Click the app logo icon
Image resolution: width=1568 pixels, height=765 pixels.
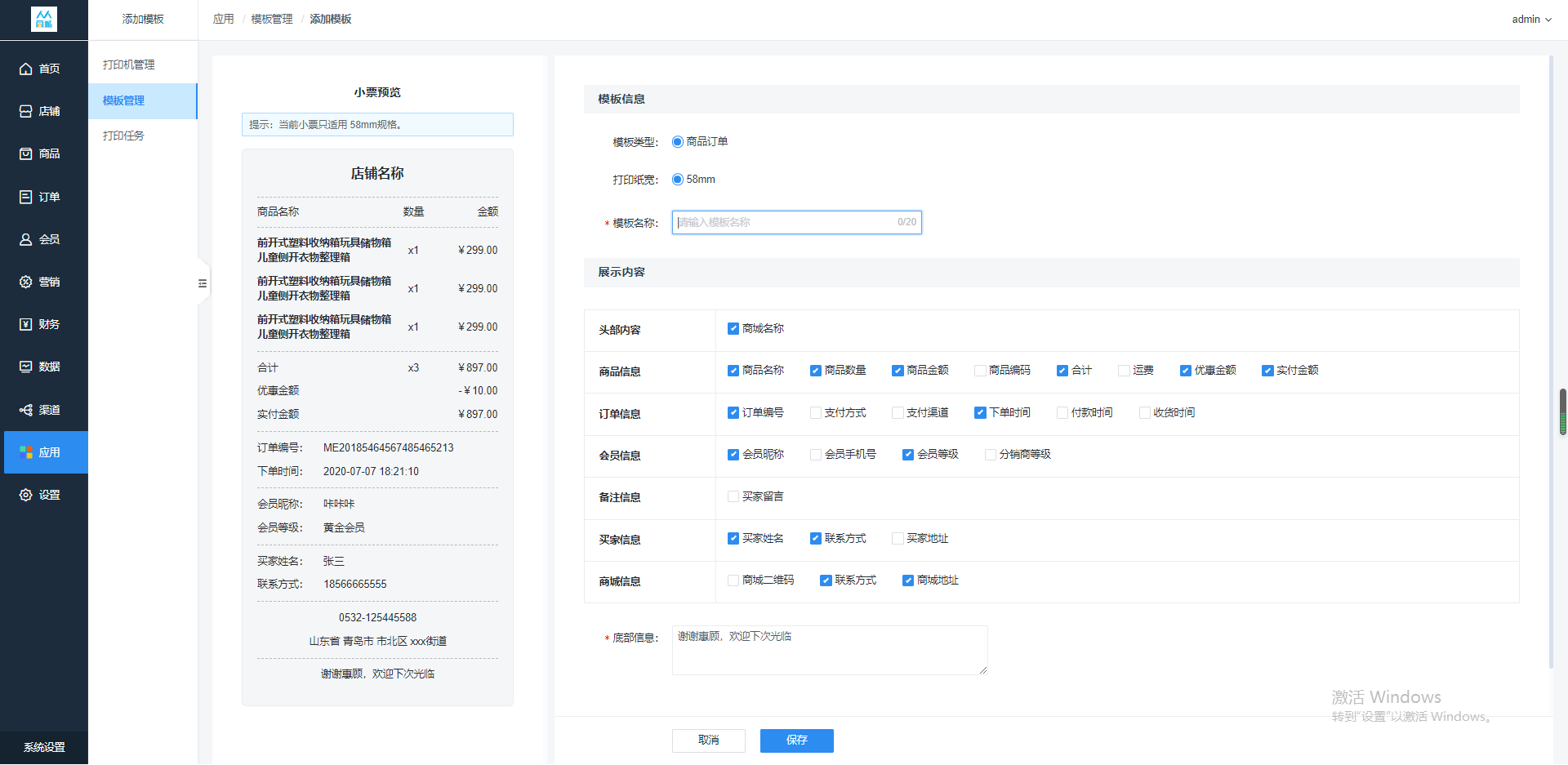(x=44, y=19)
